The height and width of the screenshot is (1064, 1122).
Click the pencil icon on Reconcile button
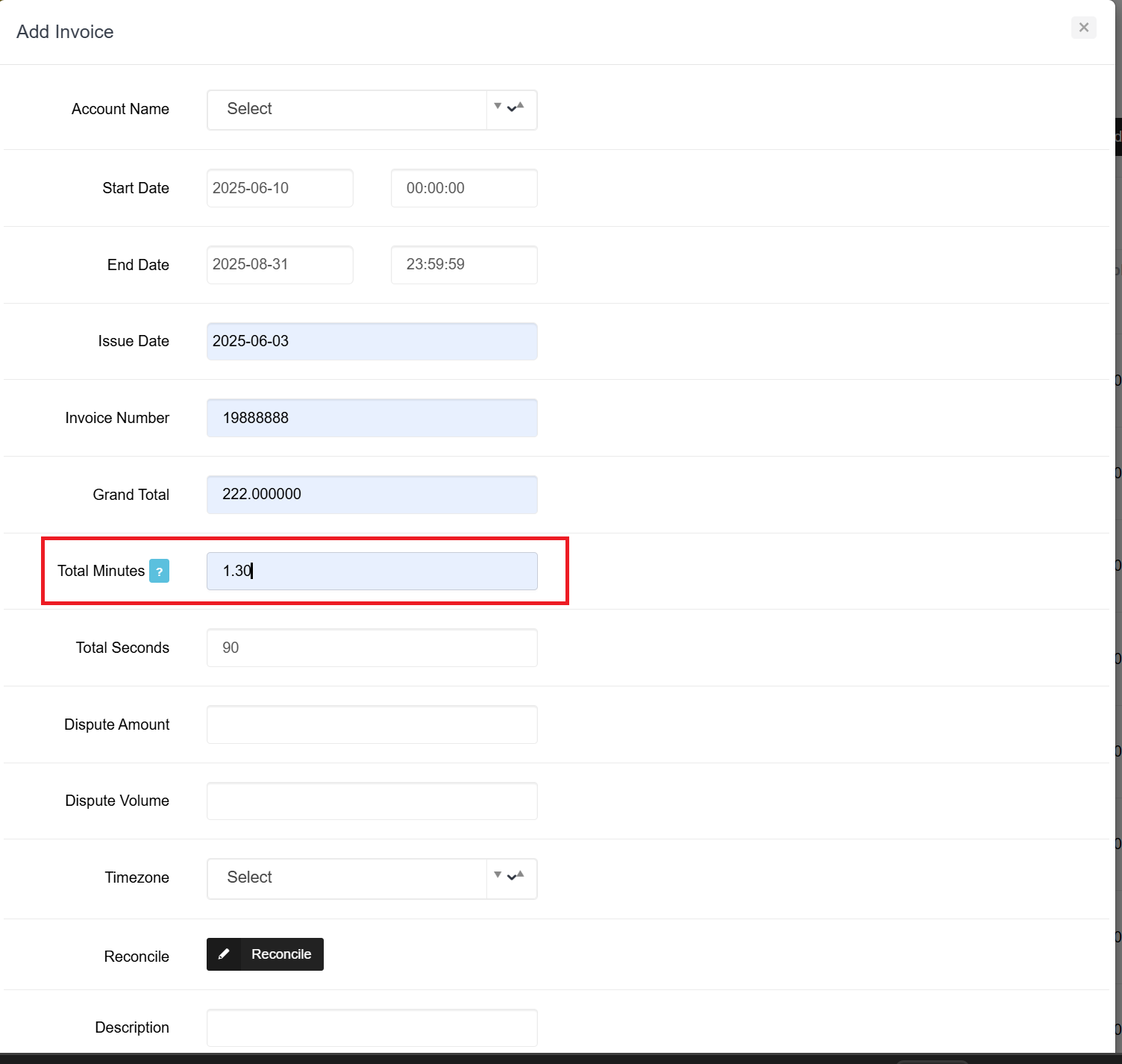click(223, 954)
